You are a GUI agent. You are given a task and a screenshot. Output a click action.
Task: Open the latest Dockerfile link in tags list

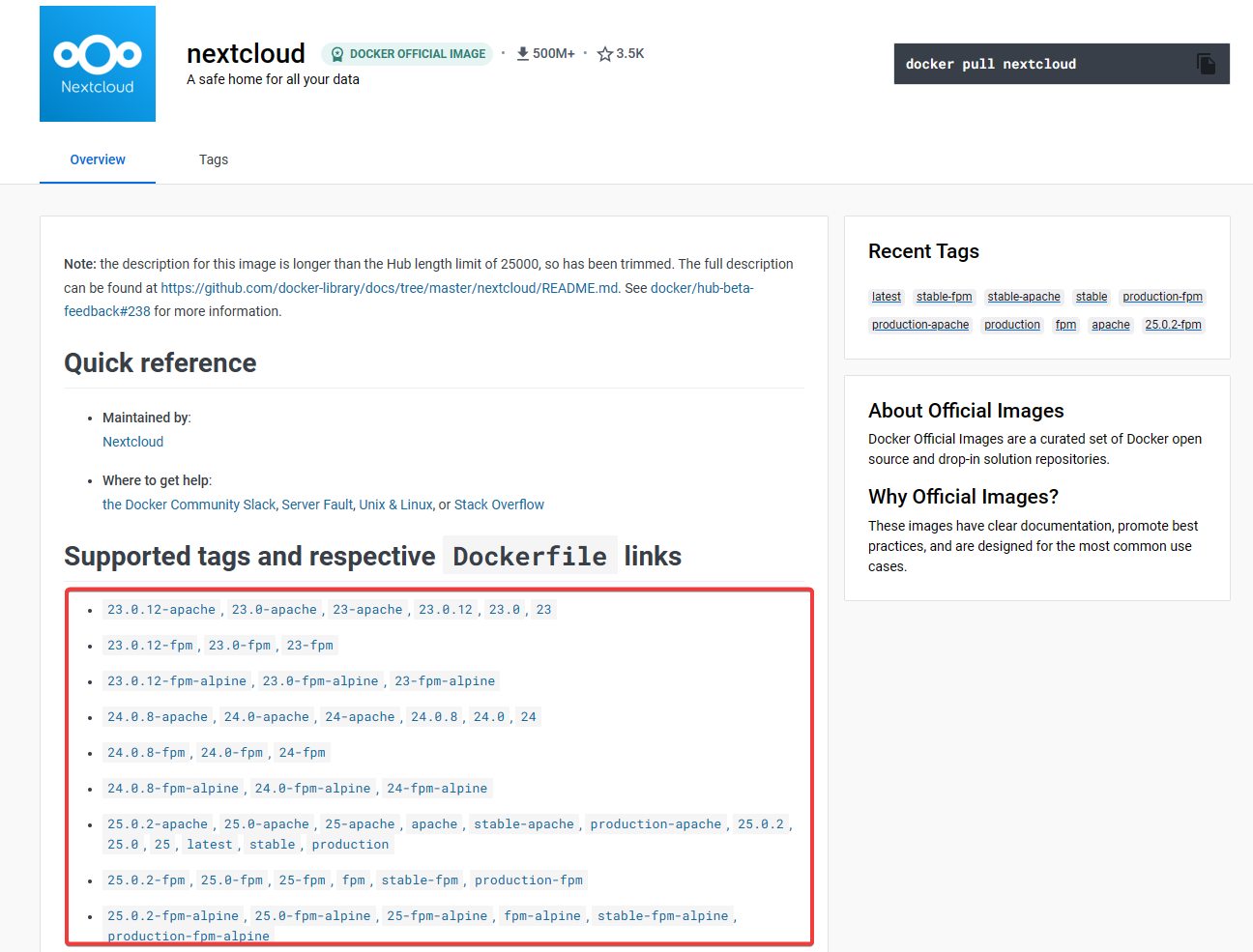point(210,845)
